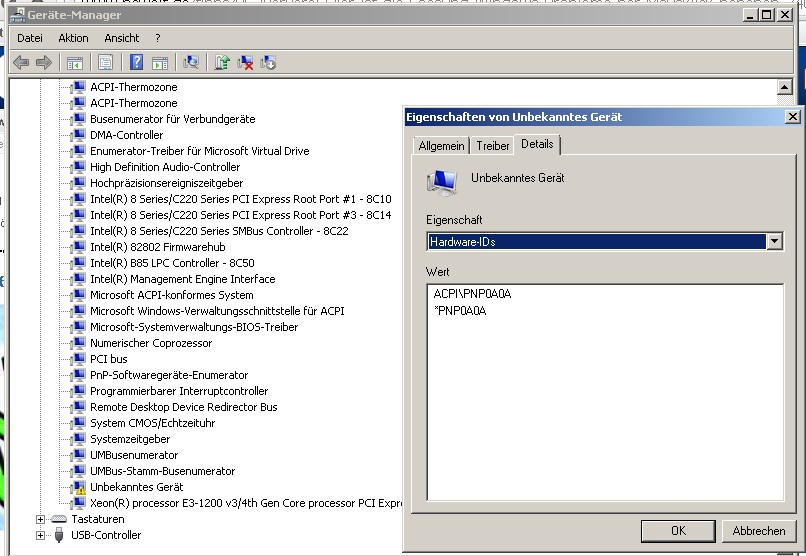Click the Geräte-Manager title bar icon
Image resolution: width=806 pixels, height=556 pixels.
pyautogui.click(x=17, y=14)
